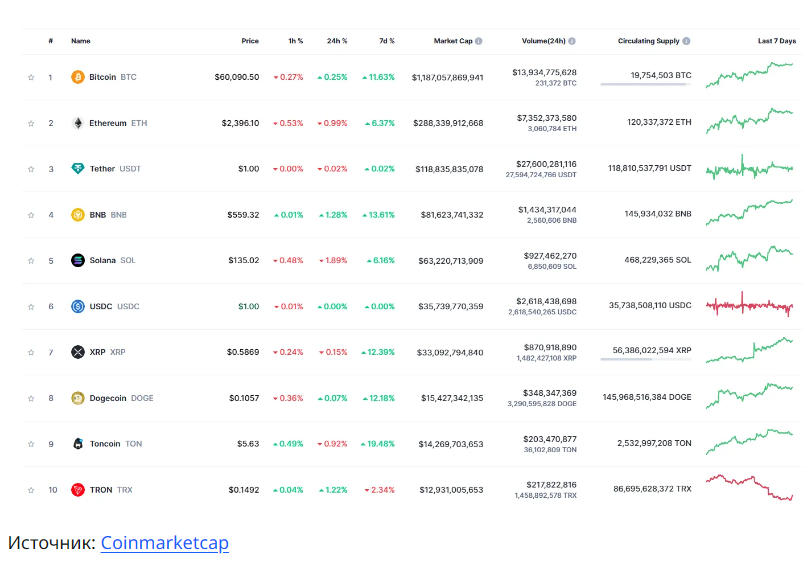
Task: Click the USDC logo icon
Action: pos(78,307)
